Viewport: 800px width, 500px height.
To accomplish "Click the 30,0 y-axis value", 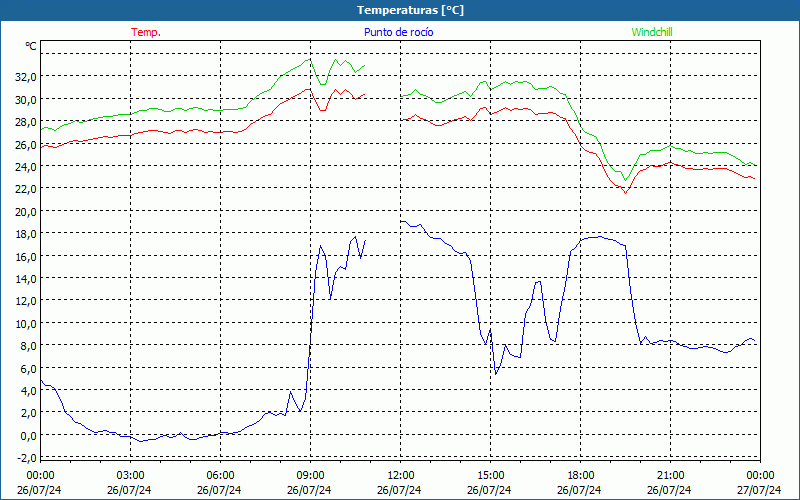I will [x=26, y=99].
